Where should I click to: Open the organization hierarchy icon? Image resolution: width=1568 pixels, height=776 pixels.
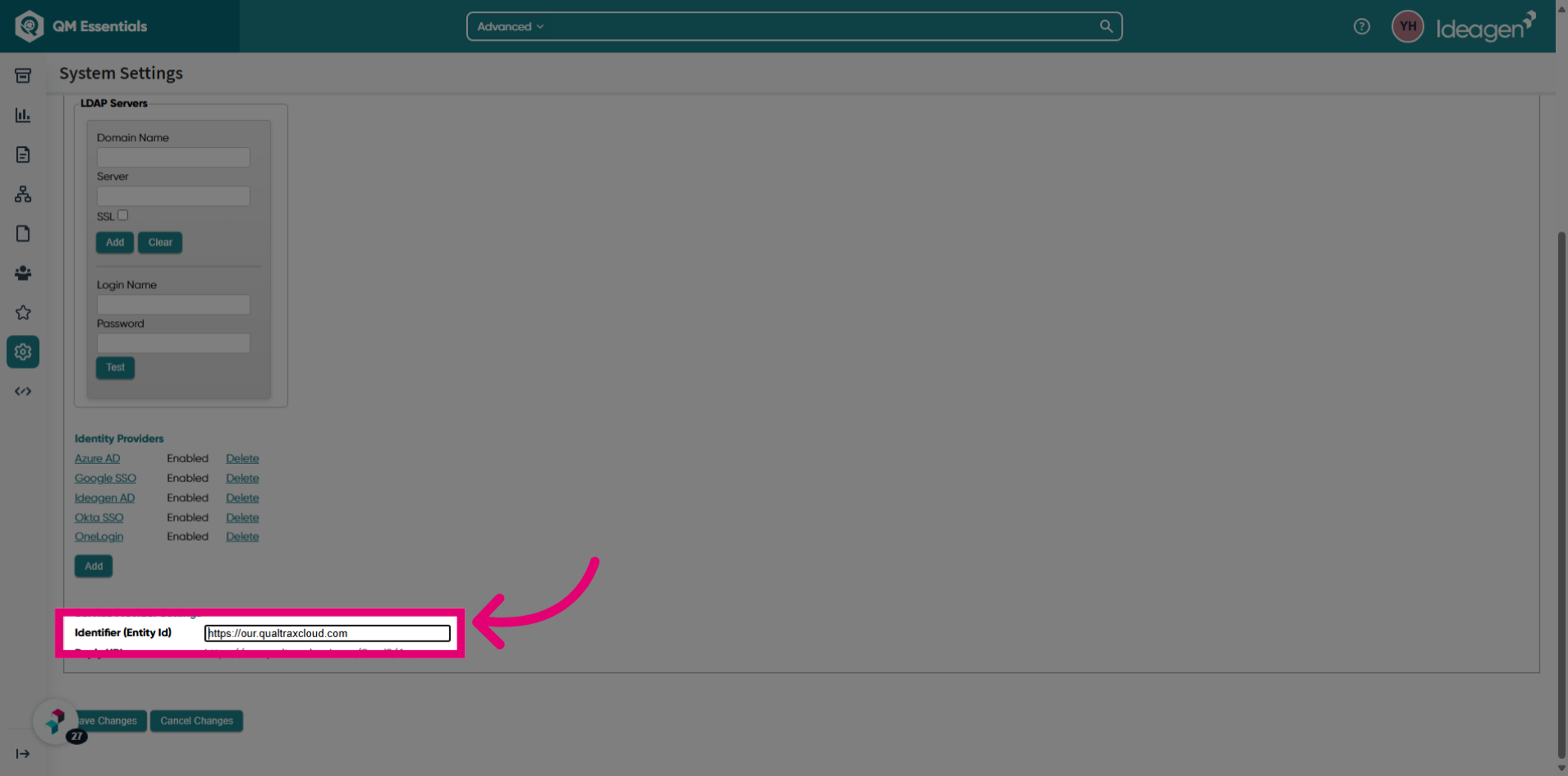[23, 194]
